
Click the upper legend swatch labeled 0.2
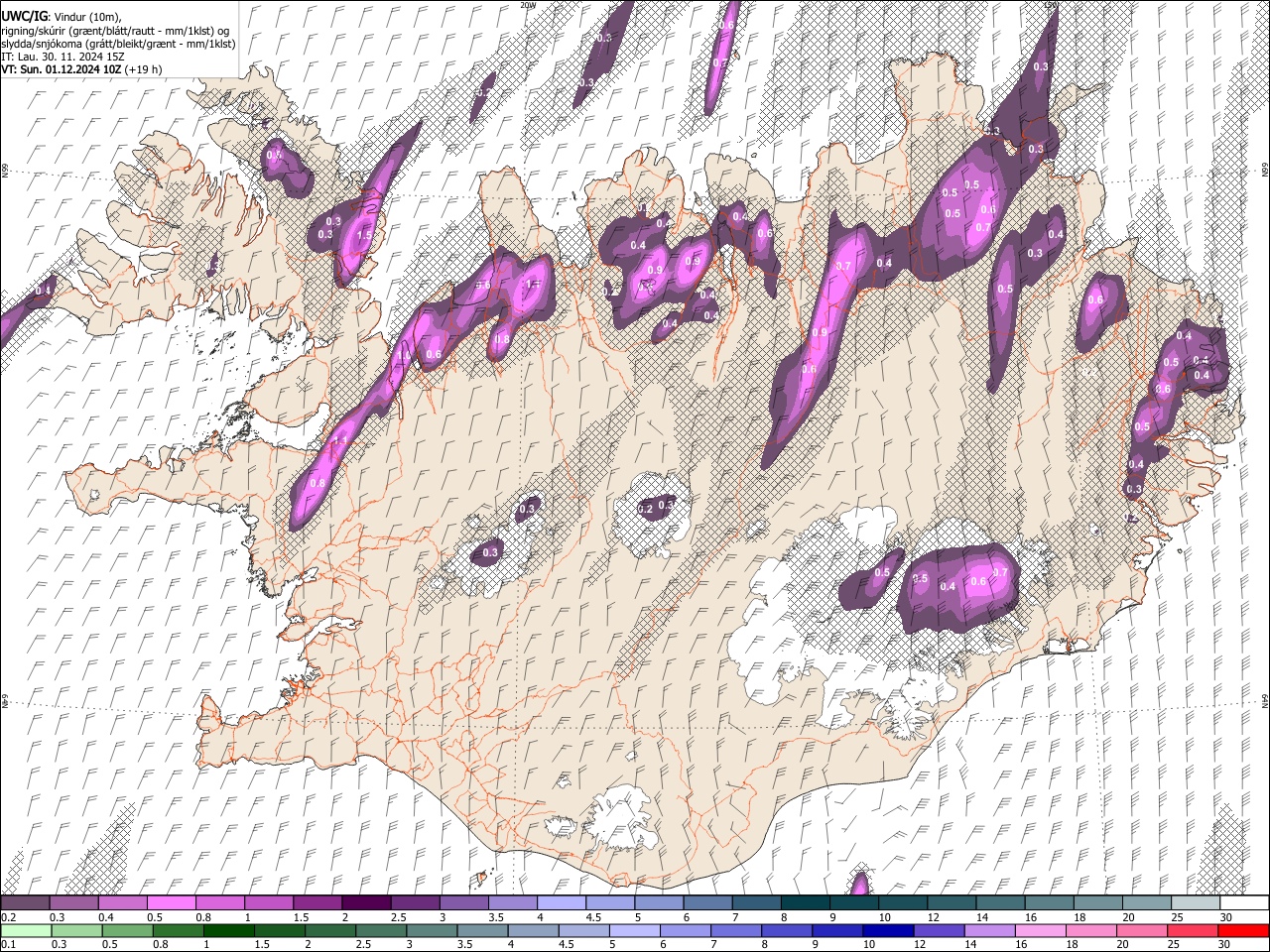tap(25, 902)
